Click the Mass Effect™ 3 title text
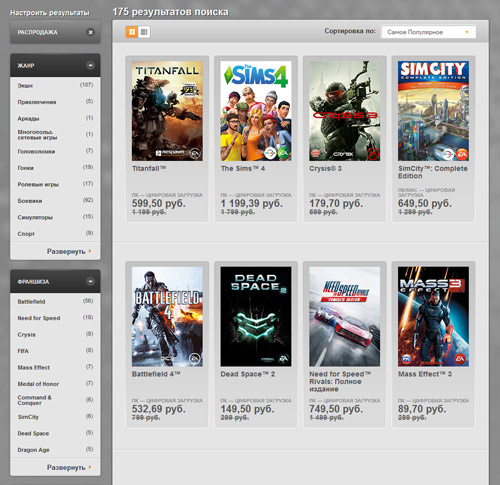 pyautogui.click(x=425, y=374)
